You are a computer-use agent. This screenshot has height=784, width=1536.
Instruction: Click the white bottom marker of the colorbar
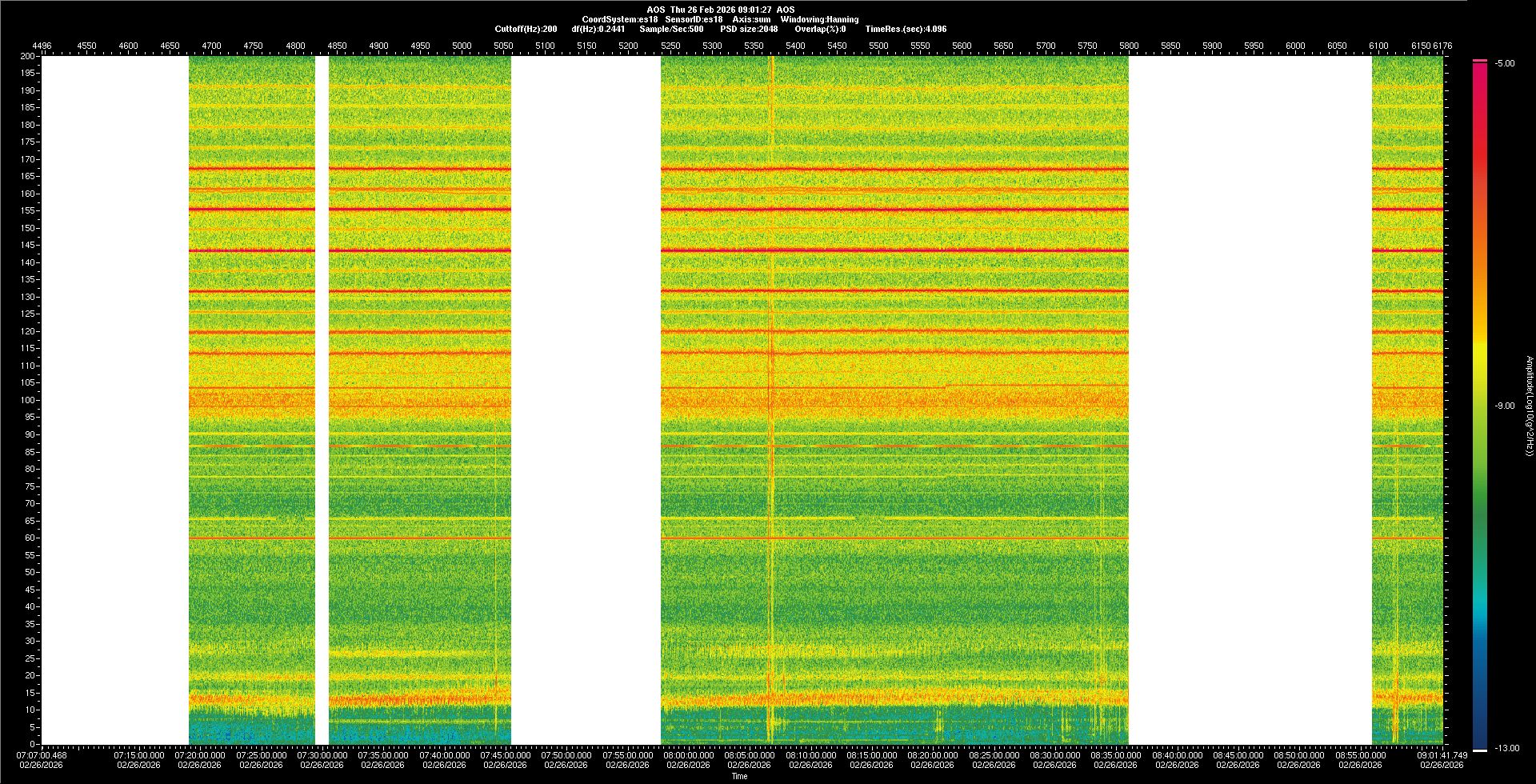1480,750
